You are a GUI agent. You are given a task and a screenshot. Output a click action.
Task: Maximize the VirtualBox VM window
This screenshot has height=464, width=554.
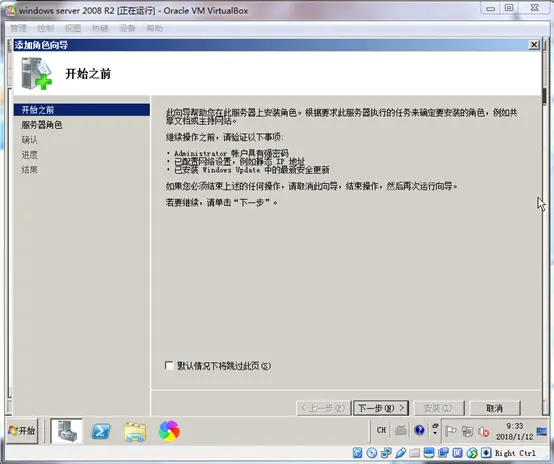(508, 9)
